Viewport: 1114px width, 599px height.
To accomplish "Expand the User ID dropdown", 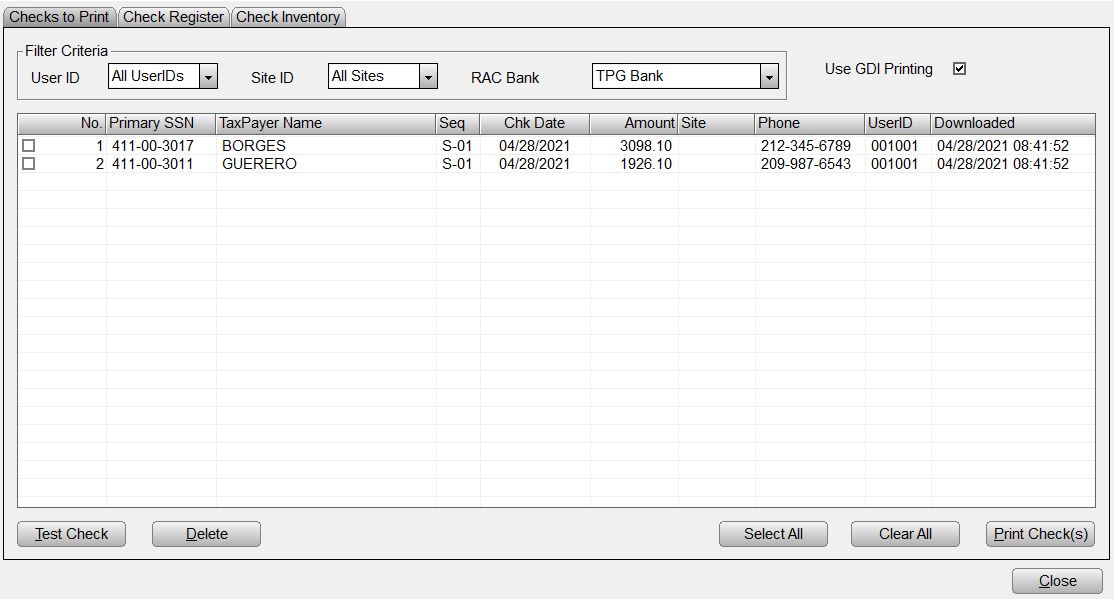I will tap(208, 77).
